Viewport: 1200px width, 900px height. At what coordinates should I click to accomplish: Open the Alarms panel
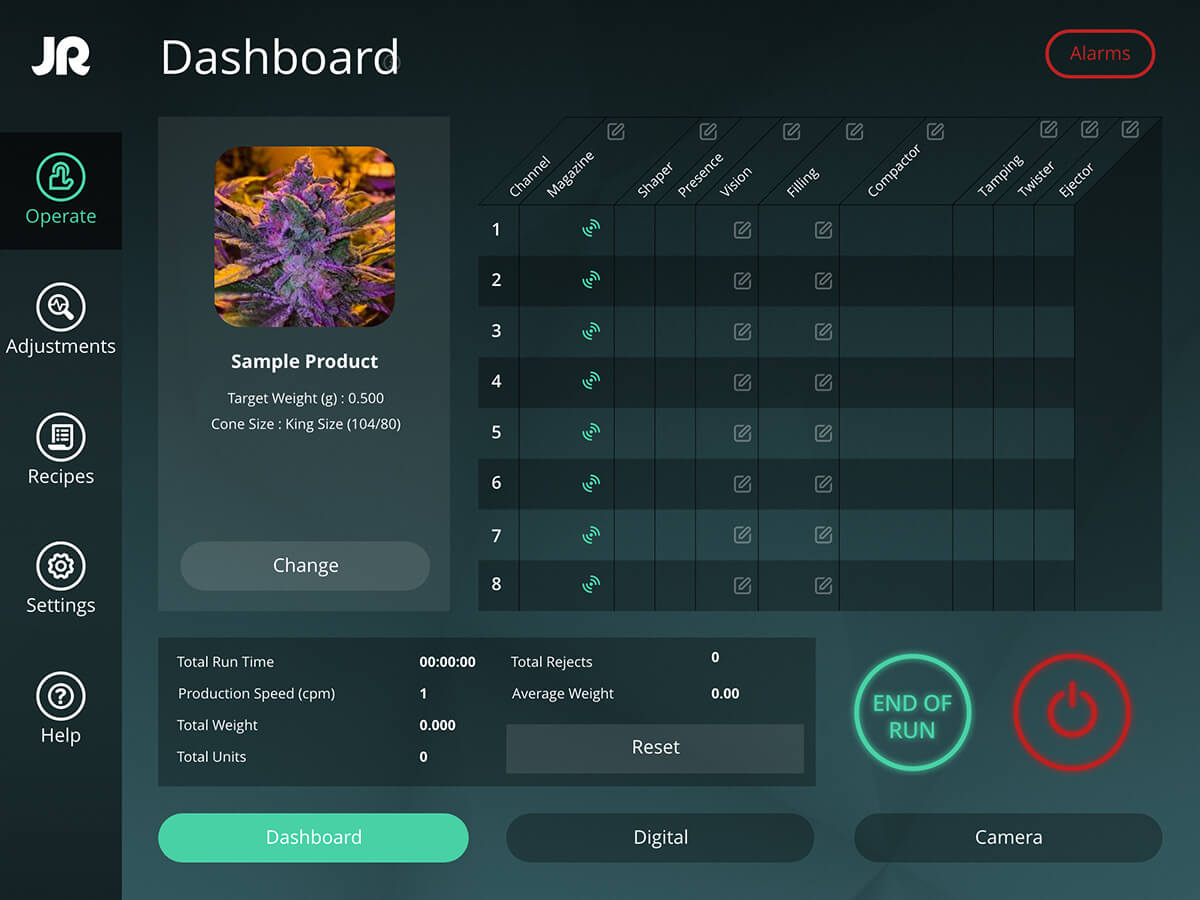1100,54
